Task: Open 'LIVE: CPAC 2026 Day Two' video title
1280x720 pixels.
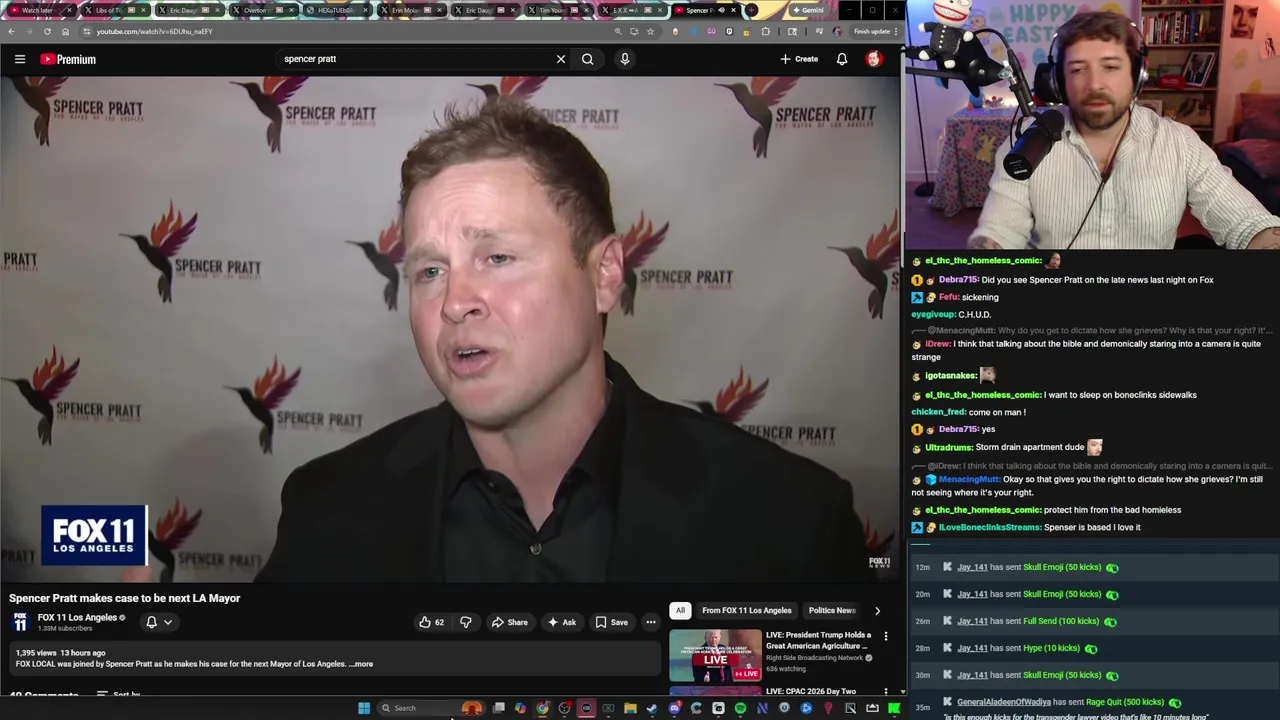Action: (811, 691)
